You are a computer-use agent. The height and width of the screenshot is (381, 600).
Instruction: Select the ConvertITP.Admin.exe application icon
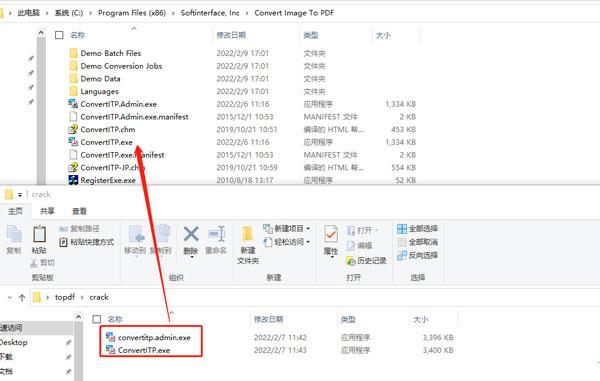73,104
